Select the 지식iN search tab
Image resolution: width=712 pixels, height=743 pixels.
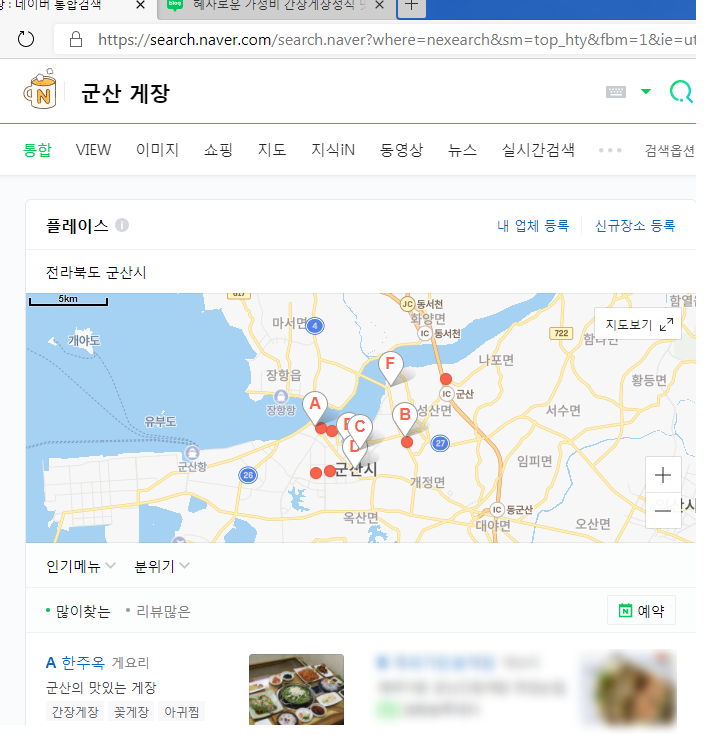333,150
